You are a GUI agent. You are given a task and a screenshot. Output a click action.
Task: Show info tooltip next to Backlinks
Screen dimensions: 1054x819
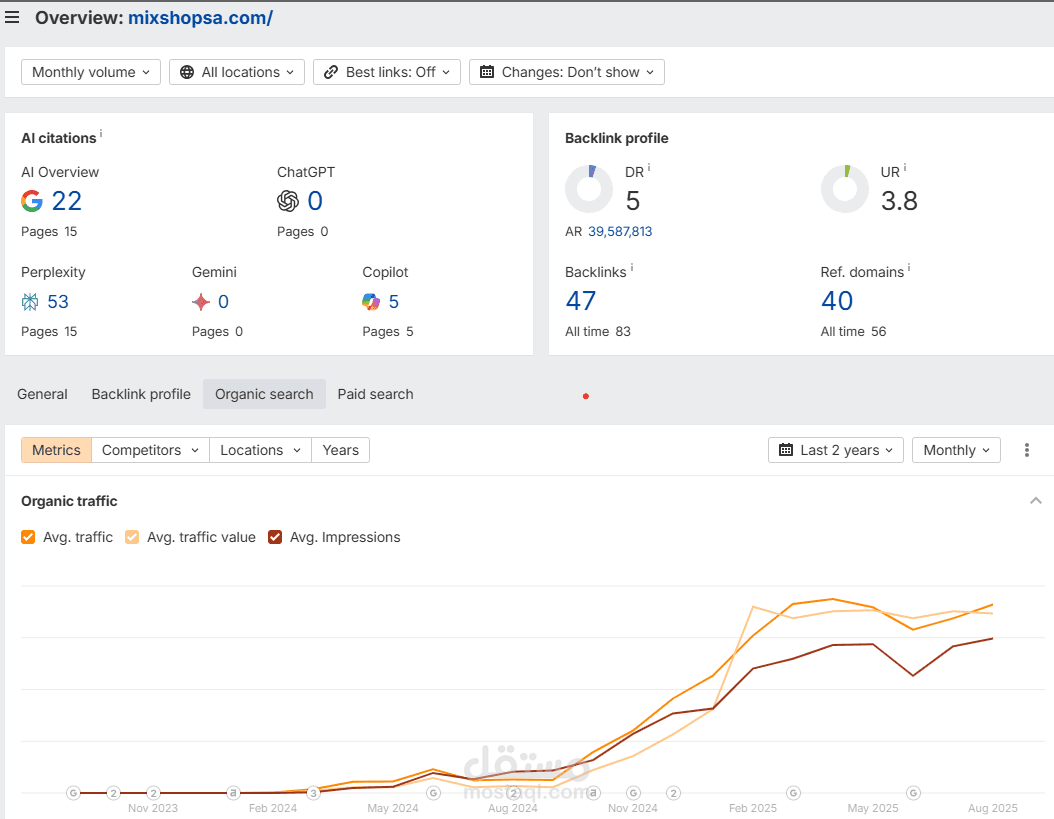tap(632, 268)
